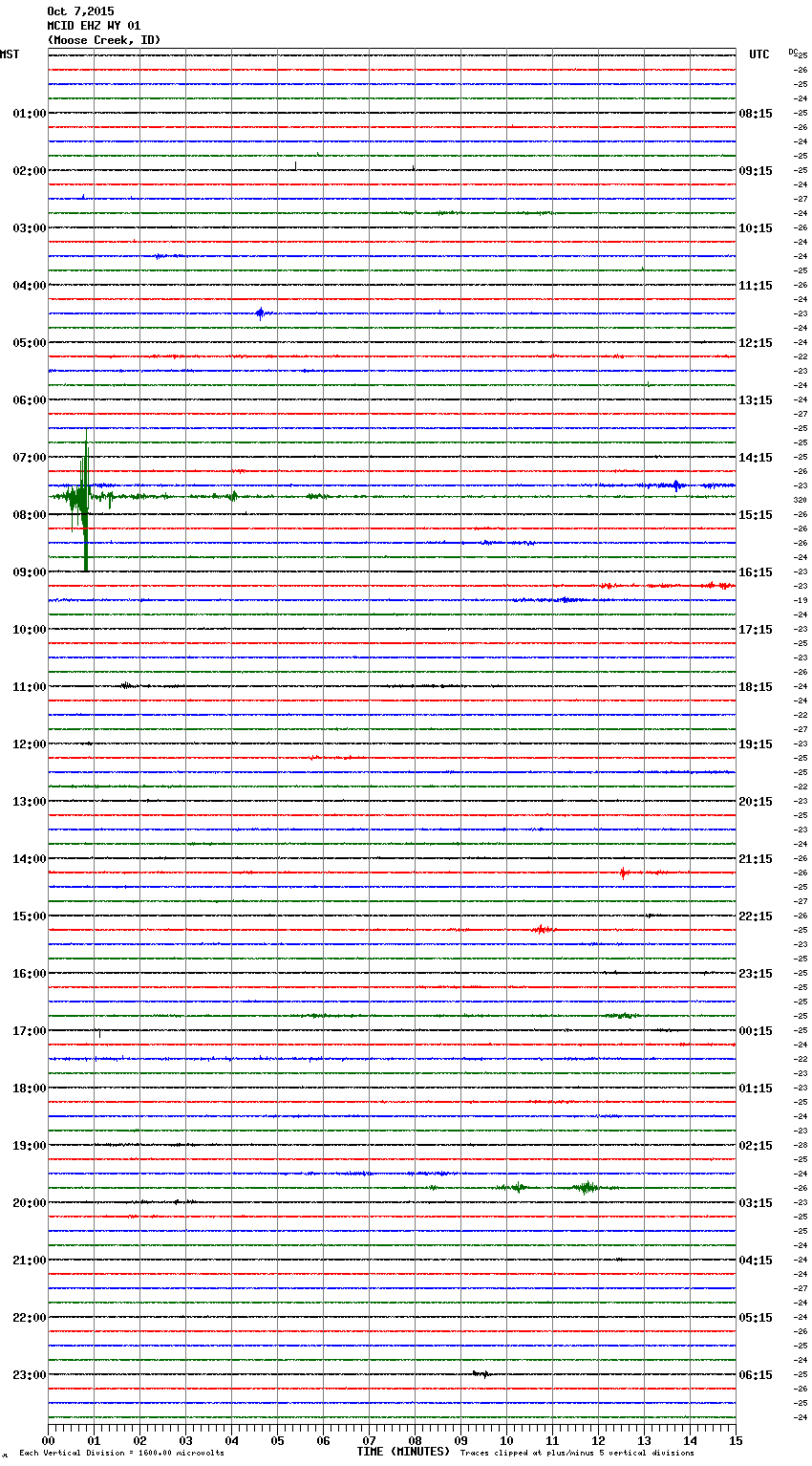Select the '23:15' UTC row label
The width and height of the screenshot is (812, 1466).
(756, 973)
